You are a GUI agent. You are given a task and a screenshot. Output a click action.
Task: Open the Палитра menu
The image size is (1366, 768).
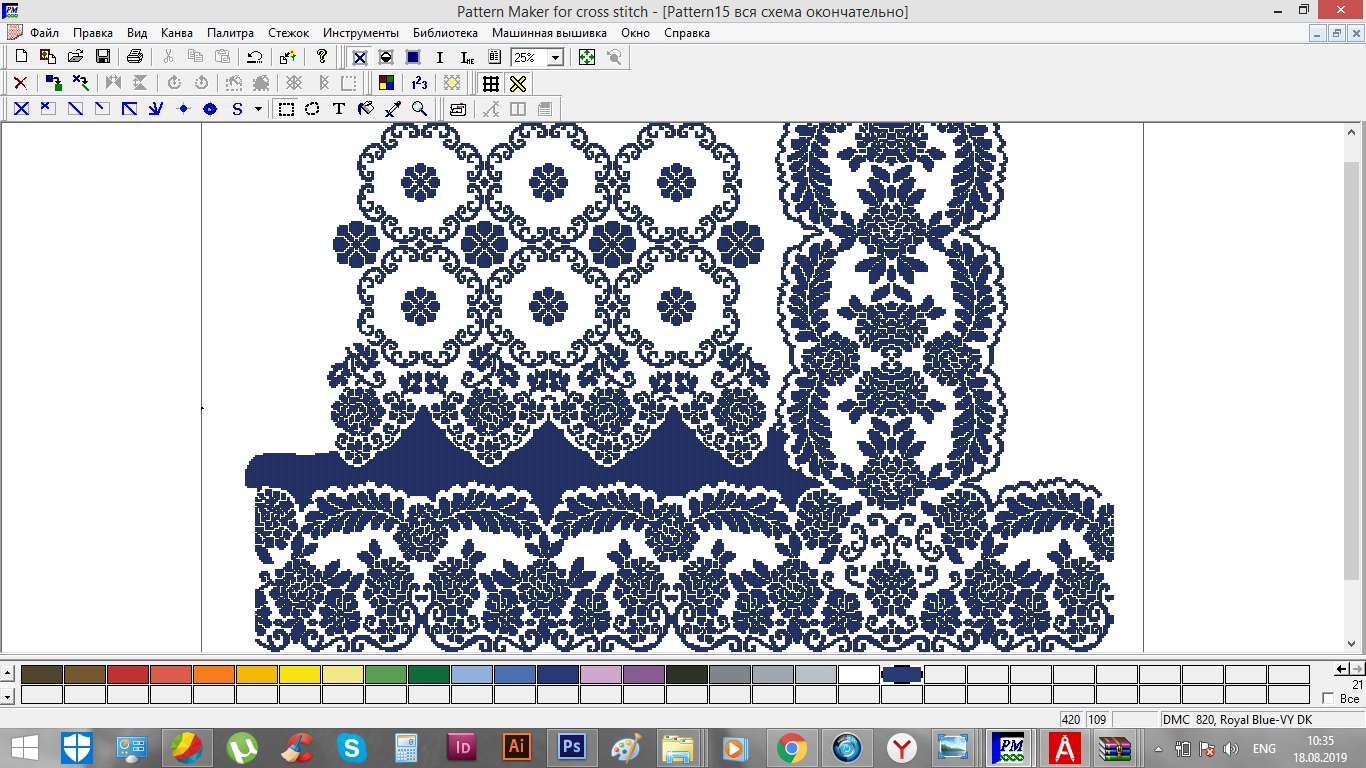coord(231,33)
